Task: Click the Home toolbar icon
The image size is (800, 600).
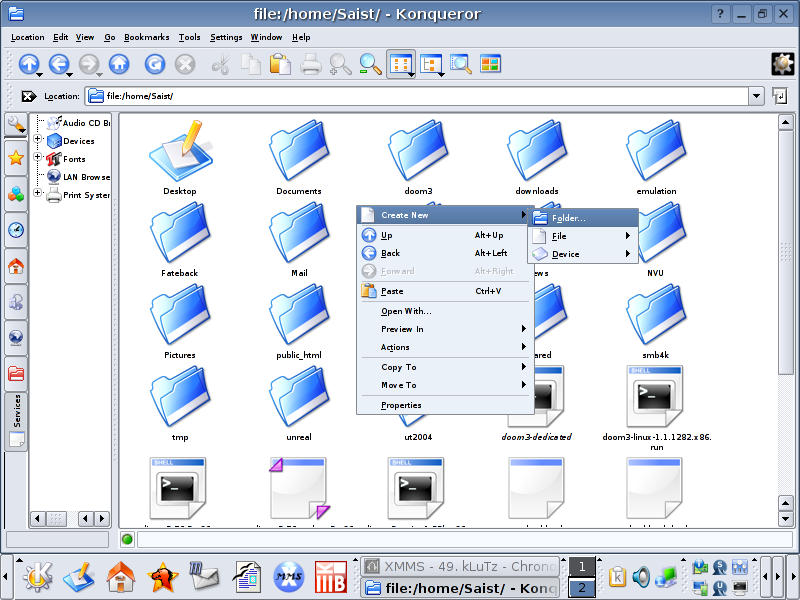Action: pos(119,64)
